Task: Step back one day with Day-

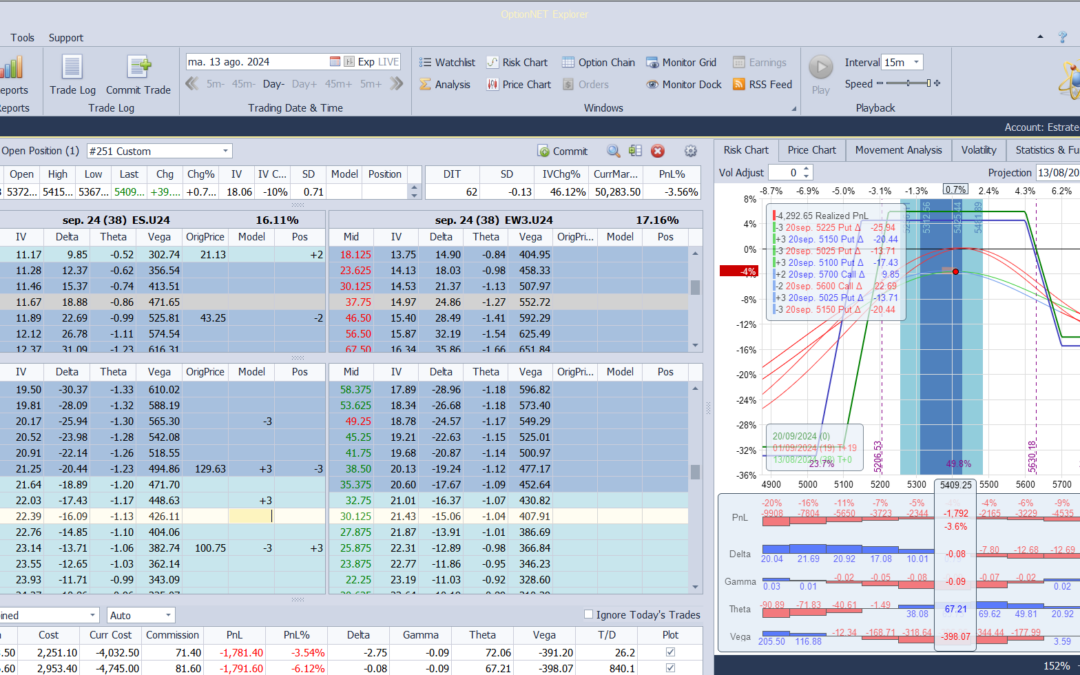Action: [x=273, y=84]
